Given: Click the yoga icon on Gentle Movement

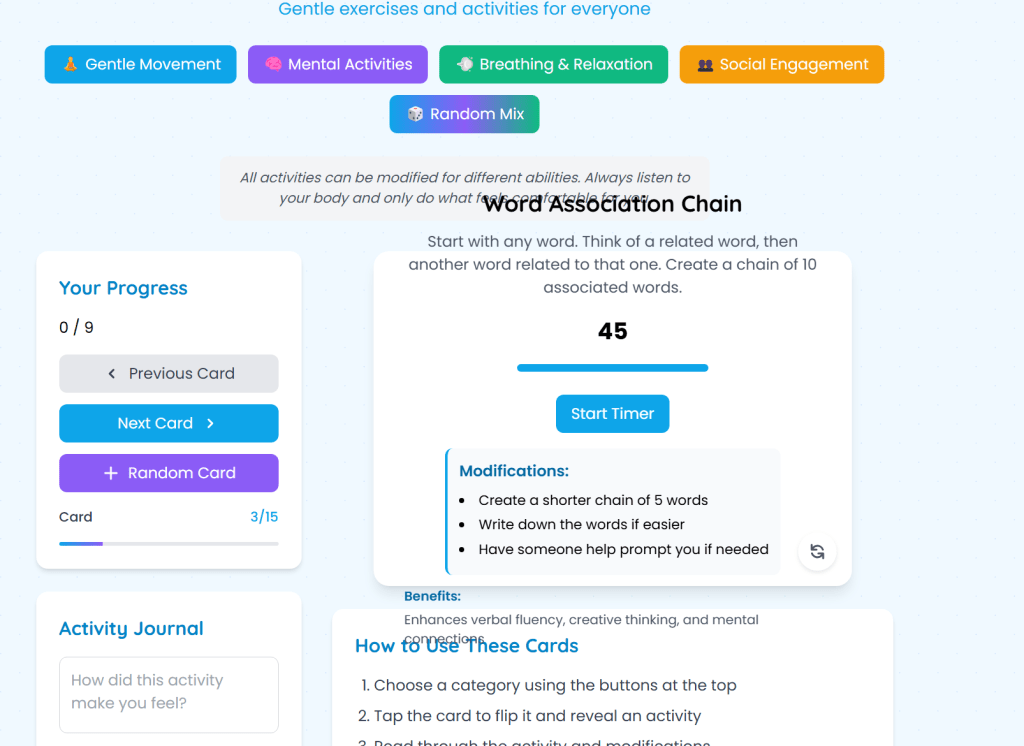Looking at the screenshot, I should pos(70,64).
